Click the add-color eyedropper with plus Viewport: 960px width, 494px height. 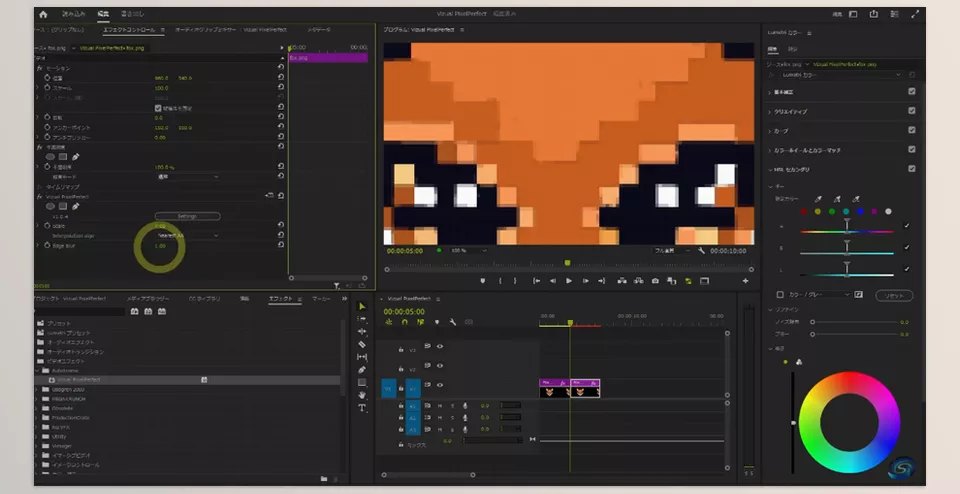click(x=837, y=199)
